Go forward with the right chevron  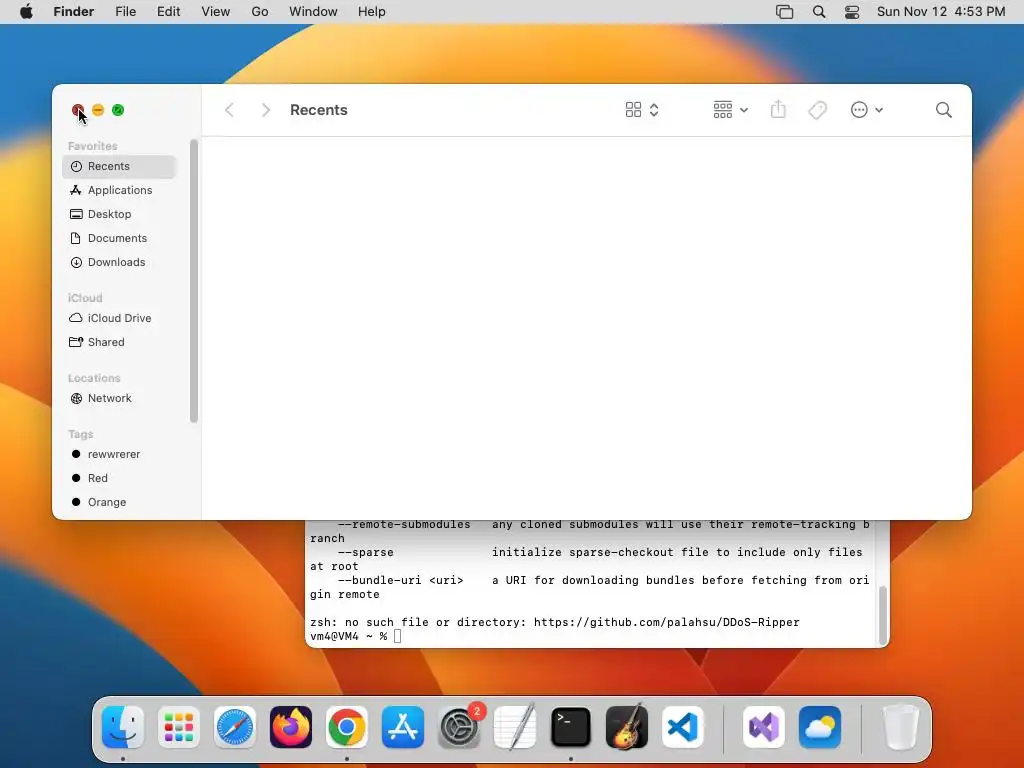(265, 110)
